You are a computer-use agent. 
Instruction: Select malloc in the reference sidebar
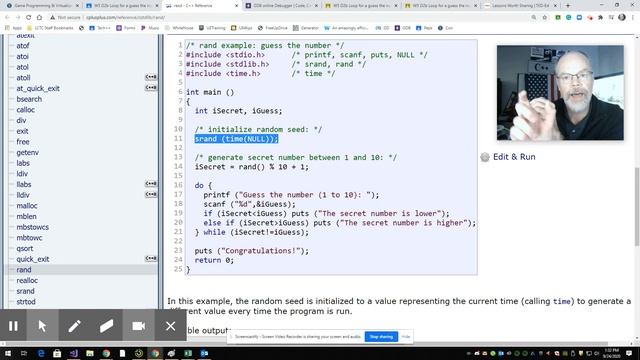27,206
